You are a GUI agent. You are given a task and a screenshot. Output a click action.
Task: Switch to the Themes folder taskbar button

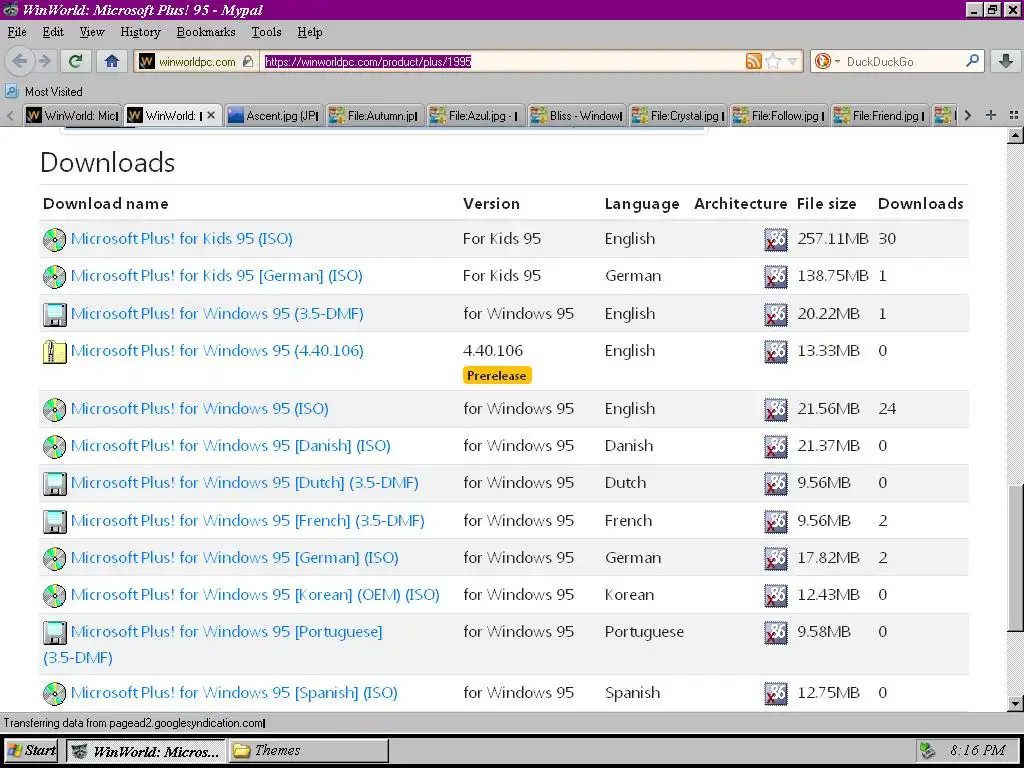(308, 750)
